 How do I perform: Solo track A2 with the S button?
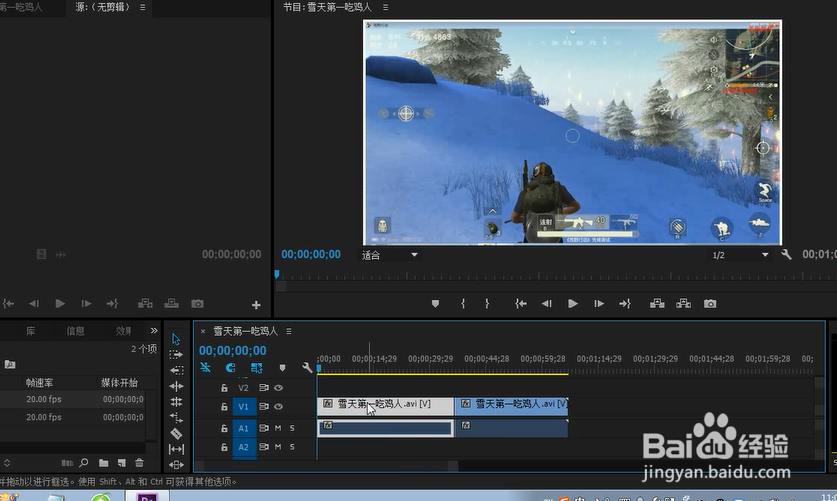tap(292, 447)
